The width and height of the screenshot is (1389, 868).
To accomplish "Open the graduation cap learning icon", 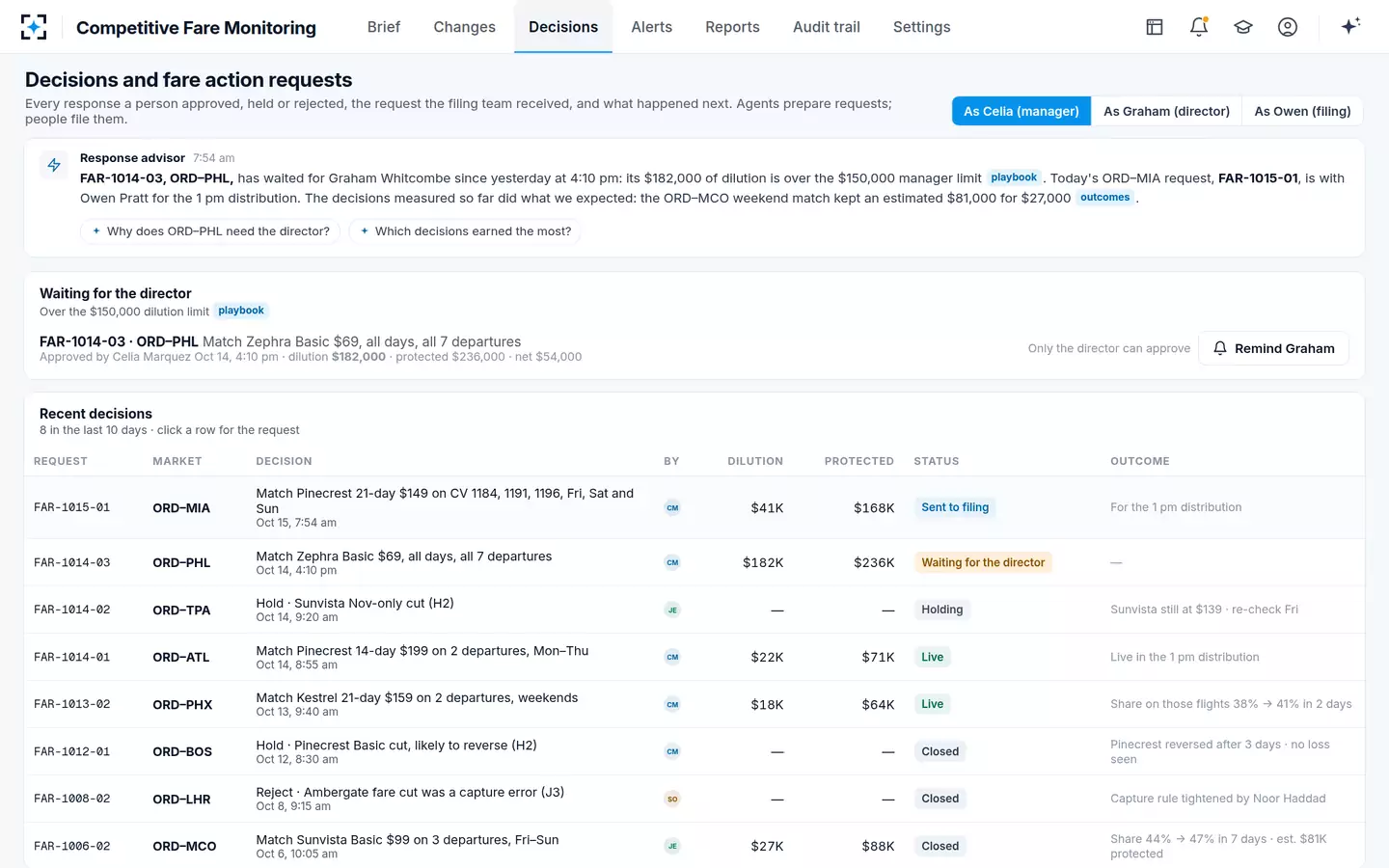I will (1243, 27).
